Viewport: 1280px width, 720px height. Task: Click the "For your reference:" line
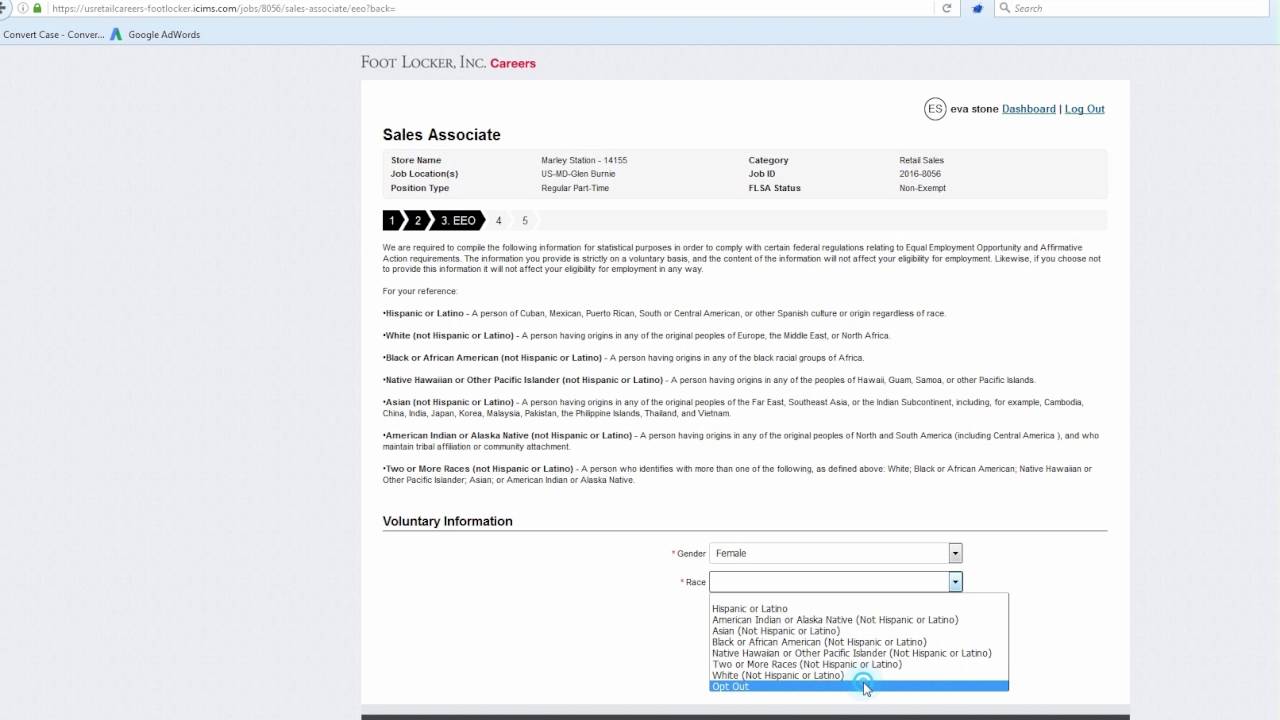coord(420,291)
